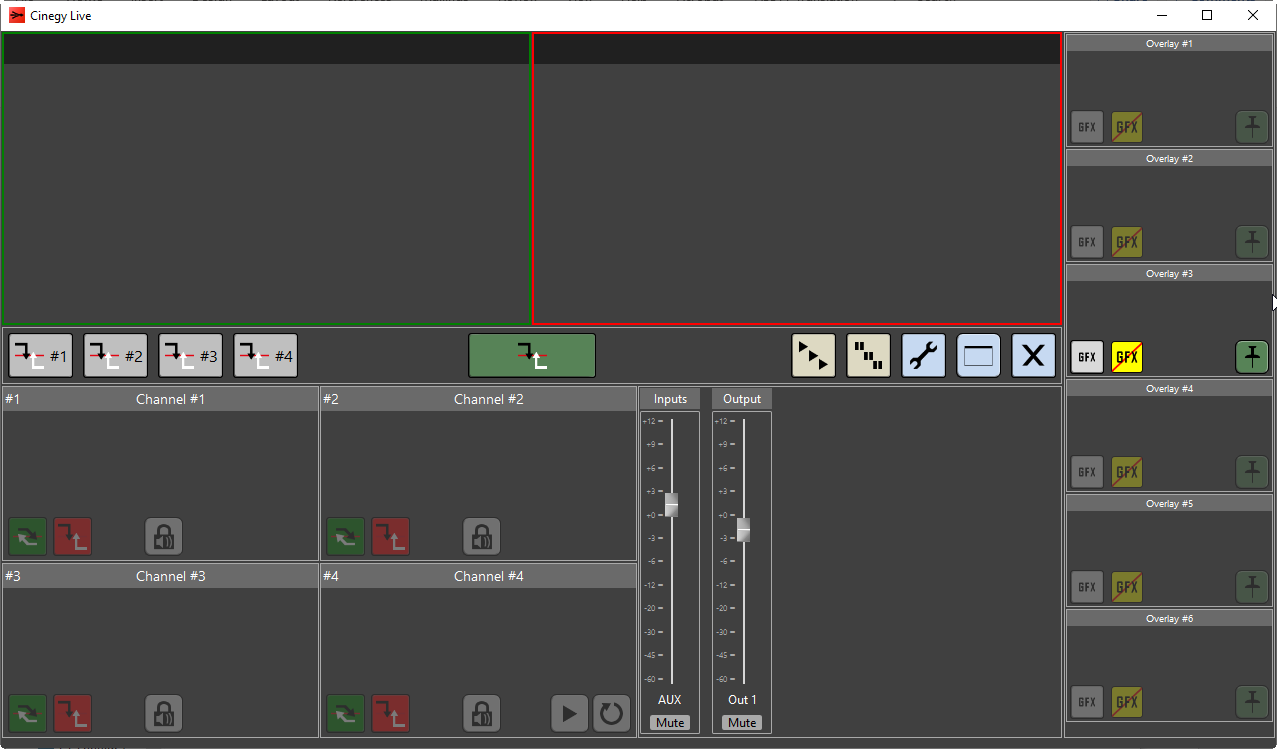
Task: Click Channel #4 loop/restart button
Action: (612, 714)
